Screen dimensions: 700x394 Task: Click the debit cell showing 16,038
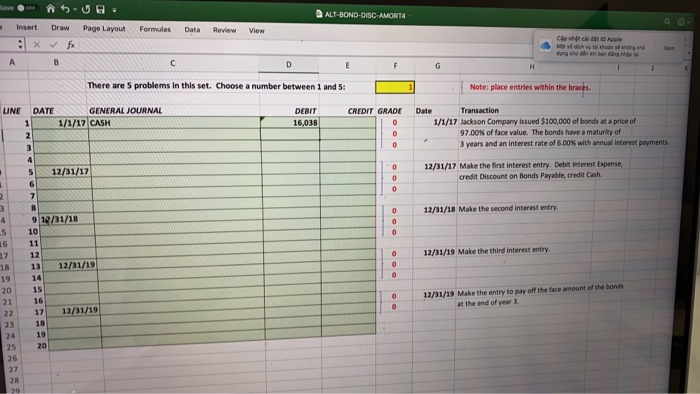(290, 123)
